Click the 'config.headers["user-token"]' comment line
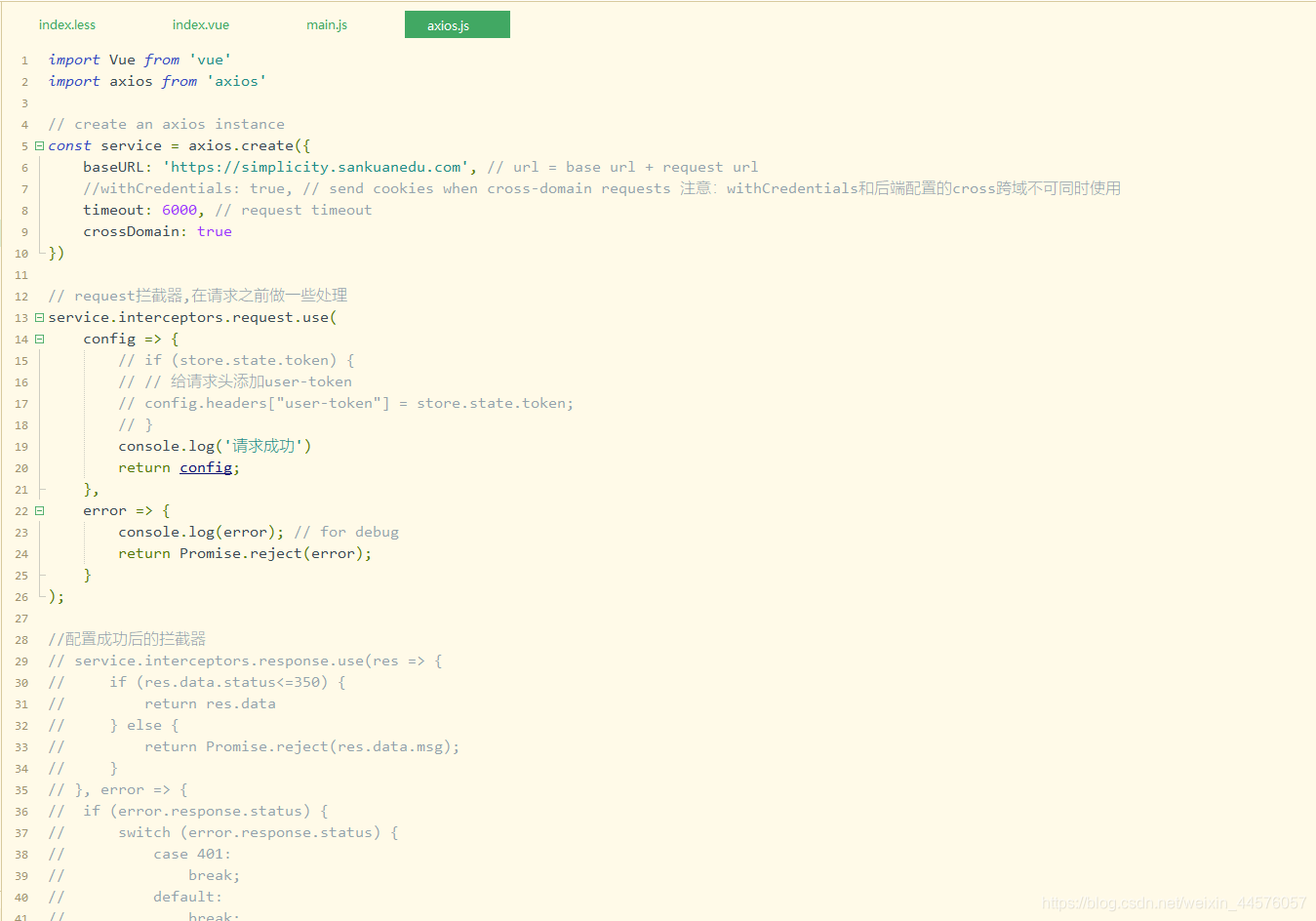Screen dimensions: 1316x921 coord(346,403)
